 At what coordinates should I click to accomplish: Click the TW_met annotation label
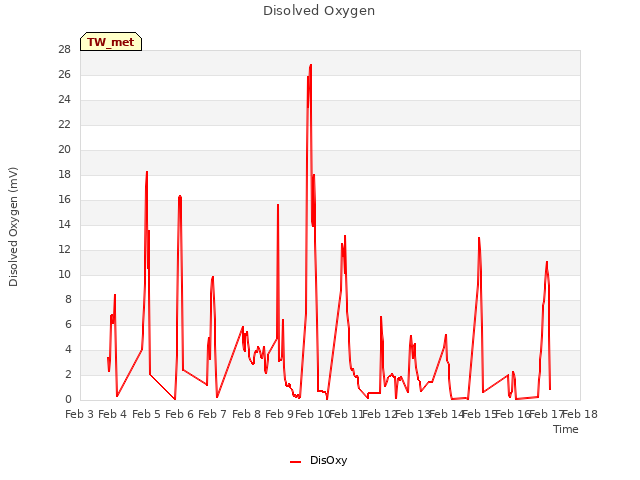(111, 42)
